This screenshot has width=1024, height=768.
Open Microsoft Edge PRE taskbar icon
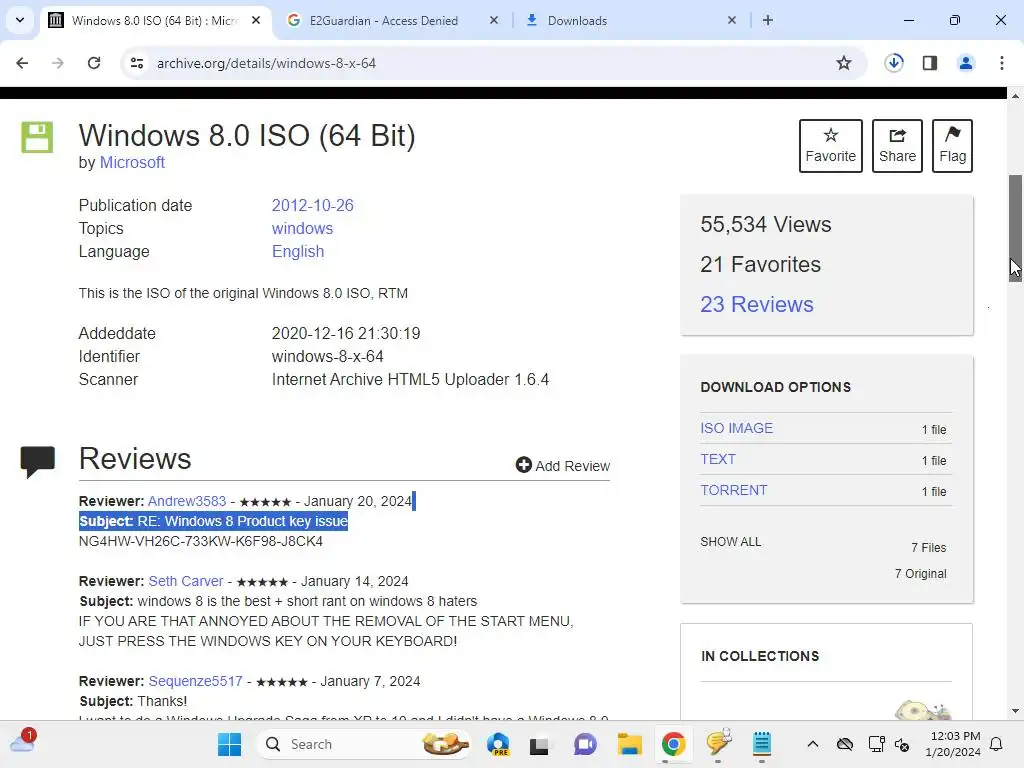[499, 744]
